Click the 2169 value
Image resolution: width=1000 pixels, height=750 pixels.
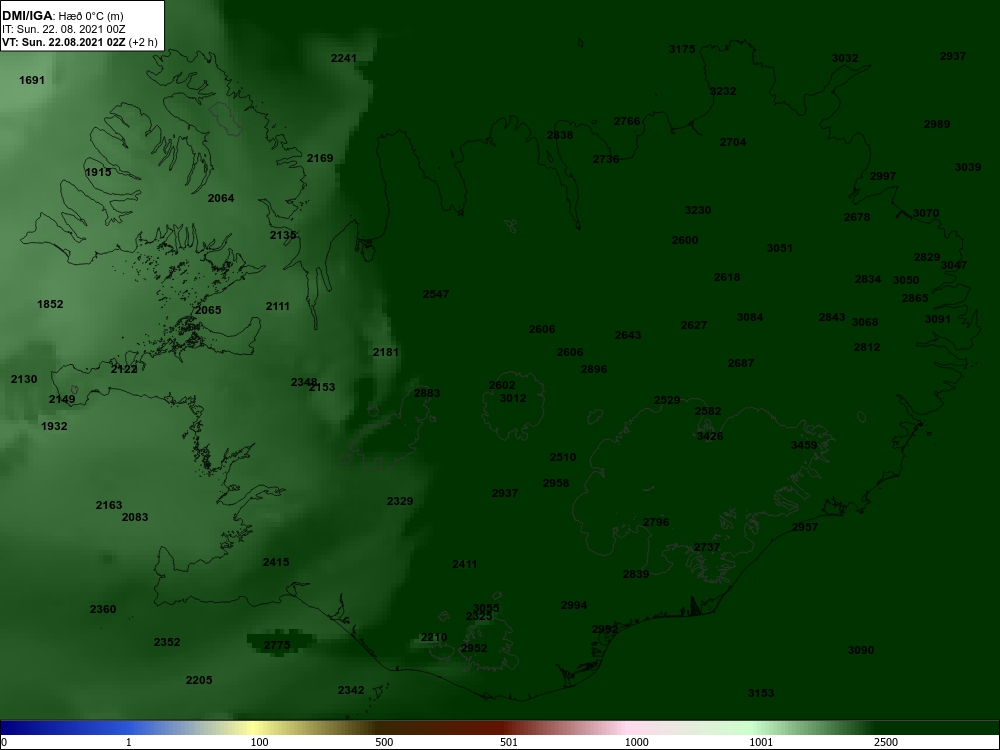pyautogui.click(x=320, y=158)
